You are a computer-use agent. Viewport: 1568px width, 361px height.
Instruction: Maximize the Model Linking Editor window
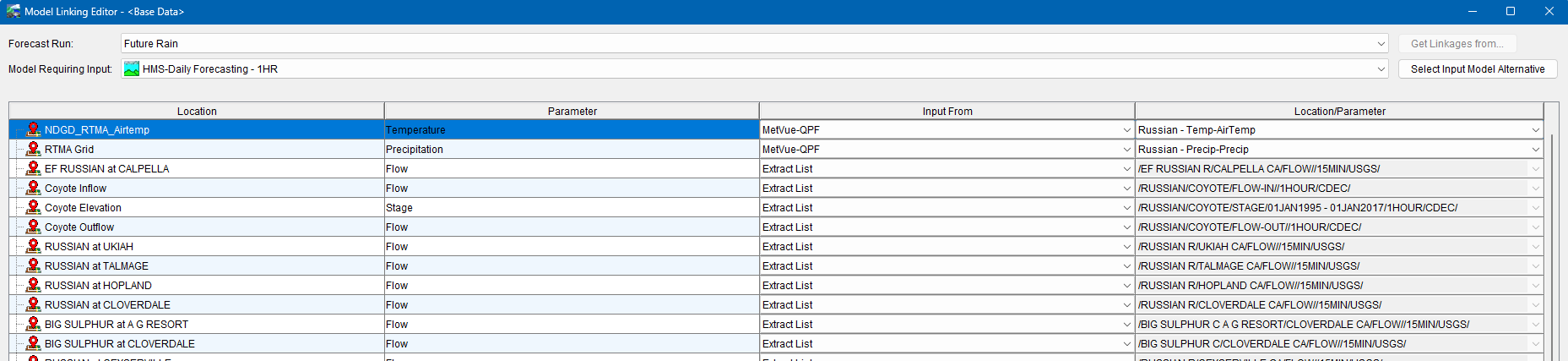[x=1511, y=11]
